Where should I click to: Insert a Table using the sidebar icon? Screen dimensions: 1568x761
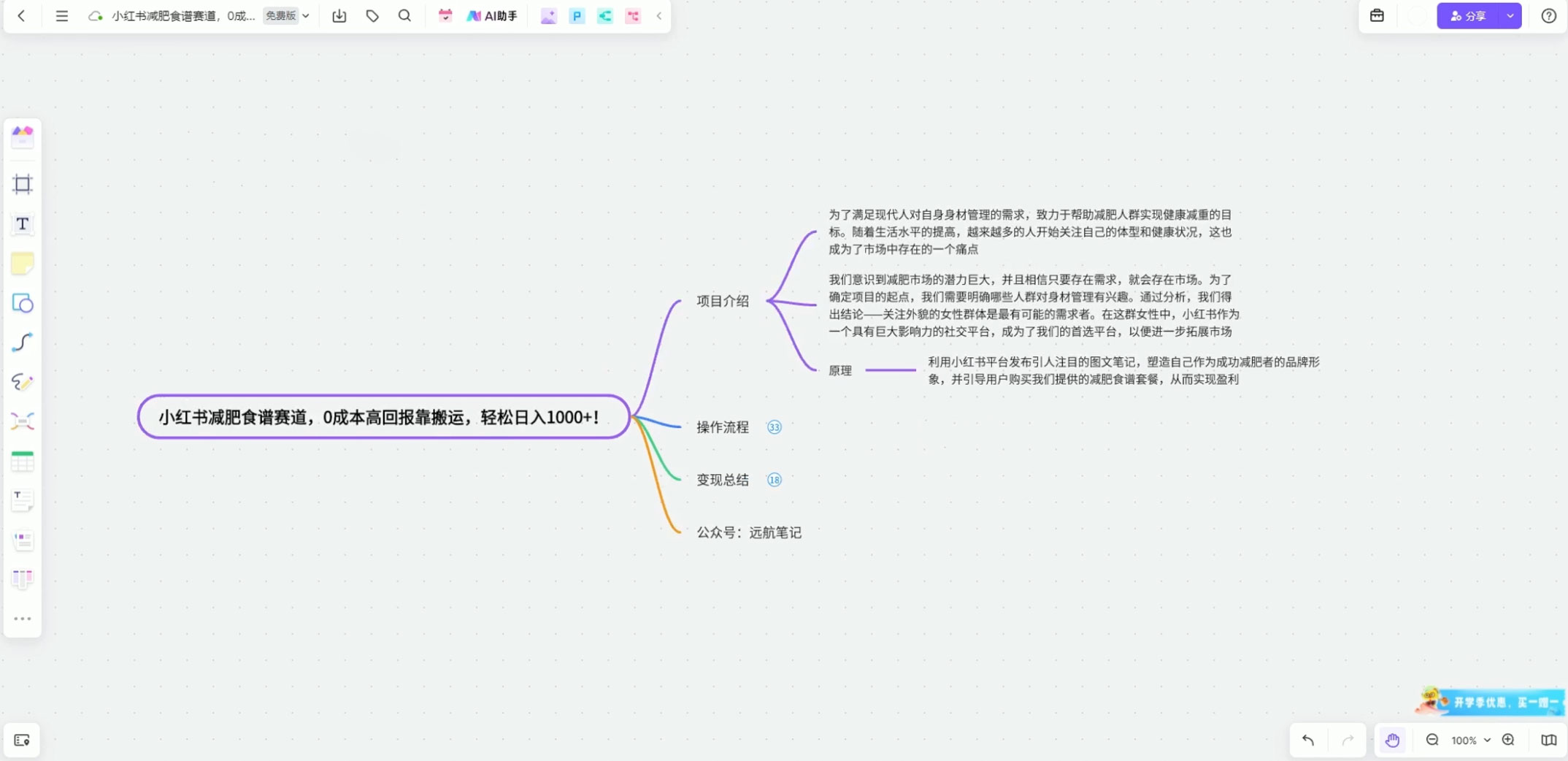tap(23, 460)
